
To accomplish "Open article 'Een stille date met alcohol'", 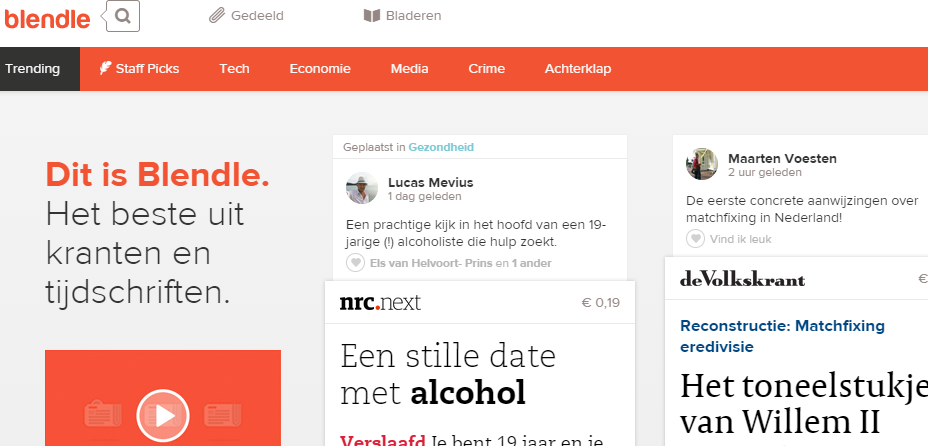I will [447, 375].
